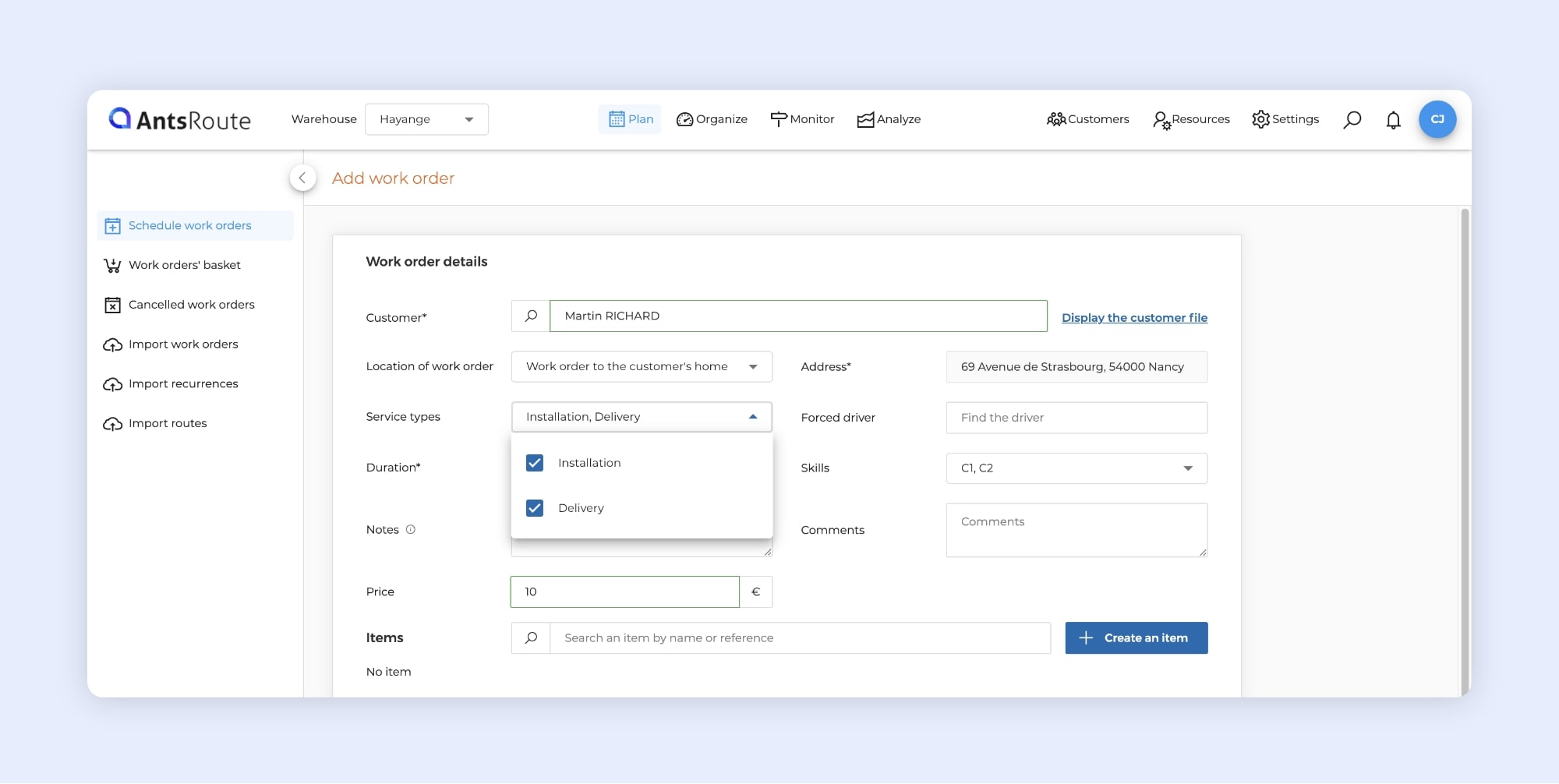Click the Notes info icon

point(411,530)
